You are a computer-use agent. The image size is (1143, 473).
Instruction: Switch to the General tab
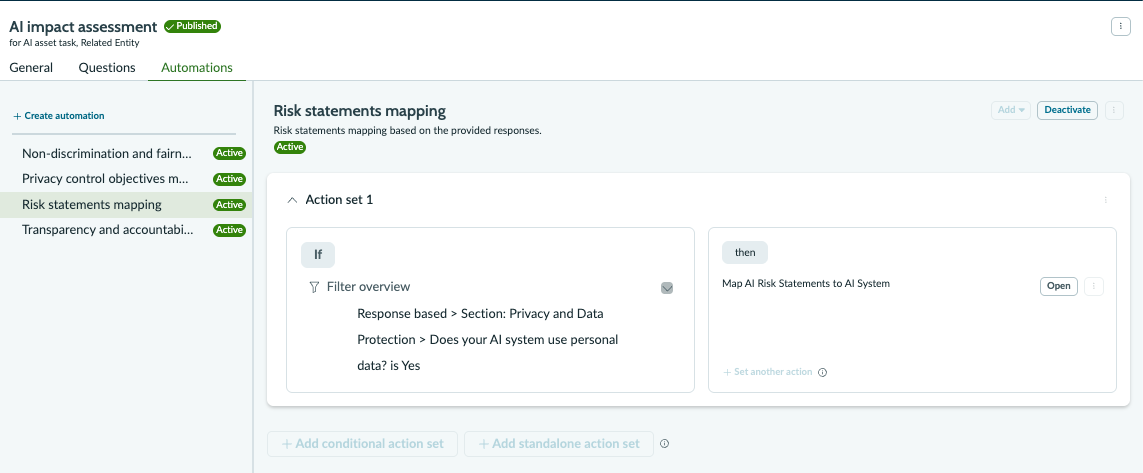point(31,68)
